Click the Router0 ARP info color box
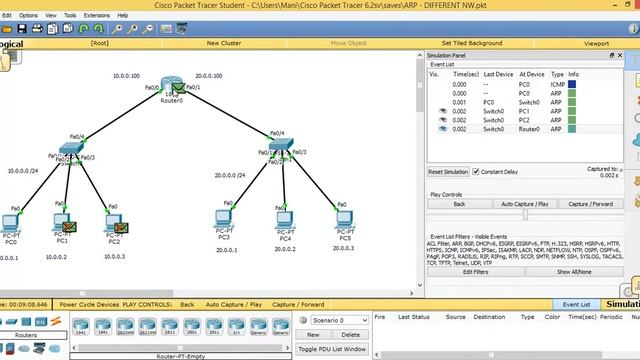The width and height of the screenshot is (640, 360). [572, 129]
